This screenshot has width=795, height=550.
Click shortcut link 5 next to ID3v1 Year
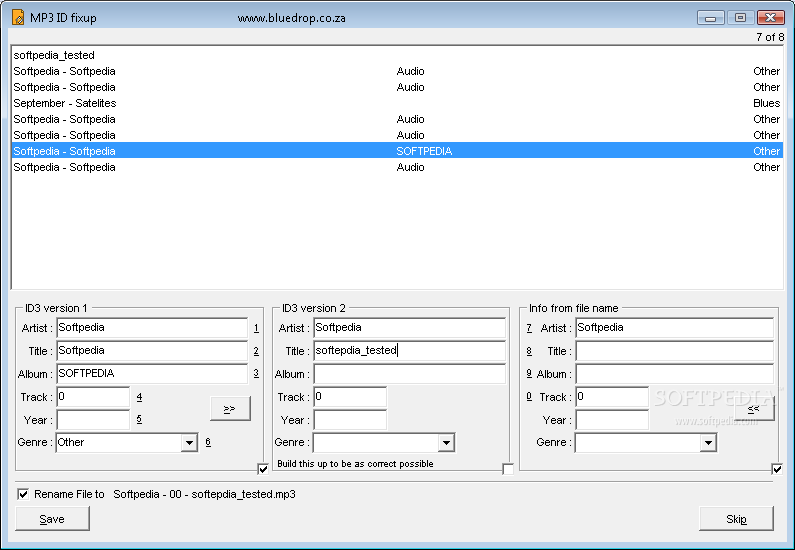pos(139,419)
